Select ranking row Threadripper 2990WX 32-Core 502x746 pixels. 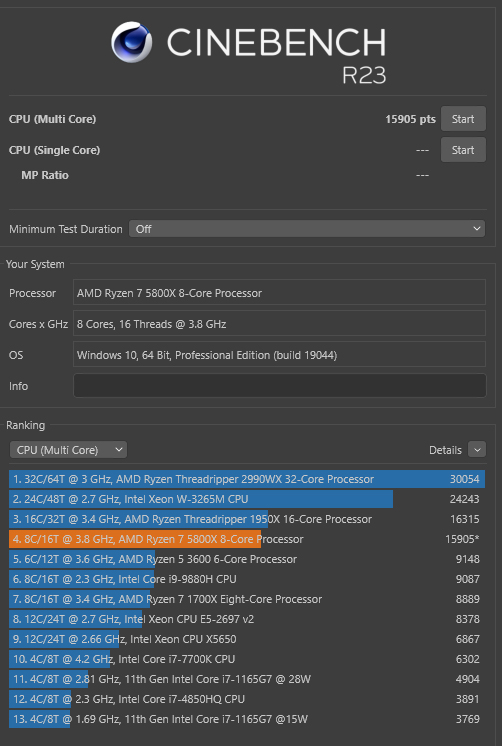tap(247, 479)
